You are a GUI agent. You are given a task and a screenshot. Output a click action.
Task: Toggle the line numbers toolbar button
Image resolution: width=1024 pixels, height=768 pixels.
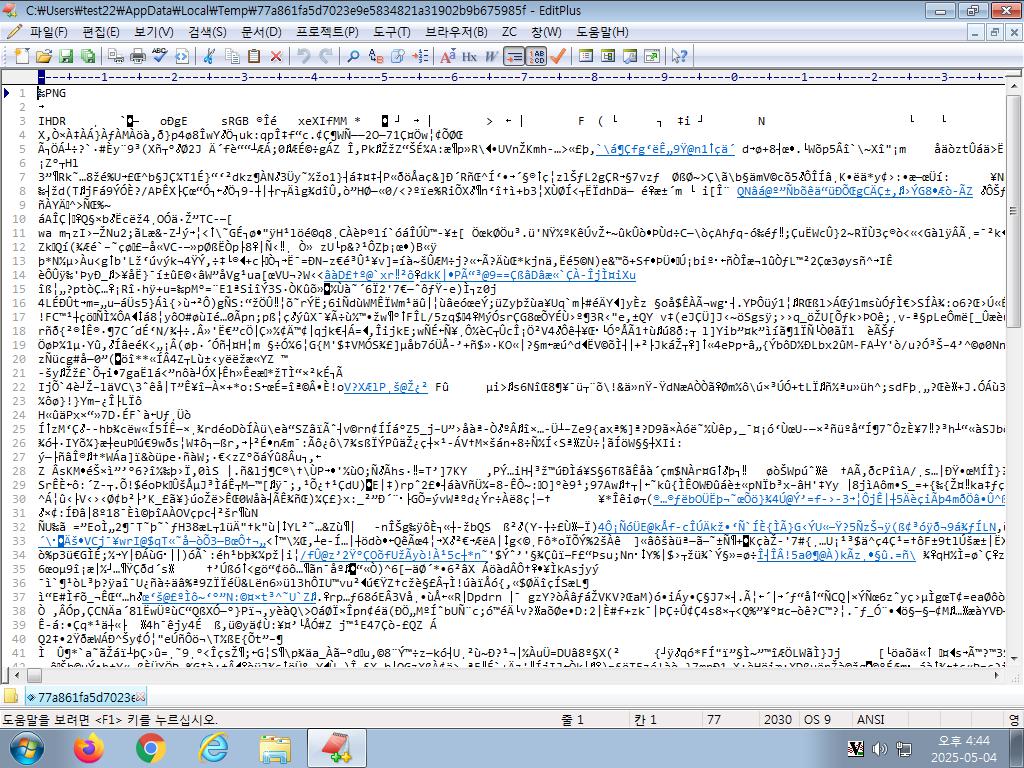click(x=536, y=56)
